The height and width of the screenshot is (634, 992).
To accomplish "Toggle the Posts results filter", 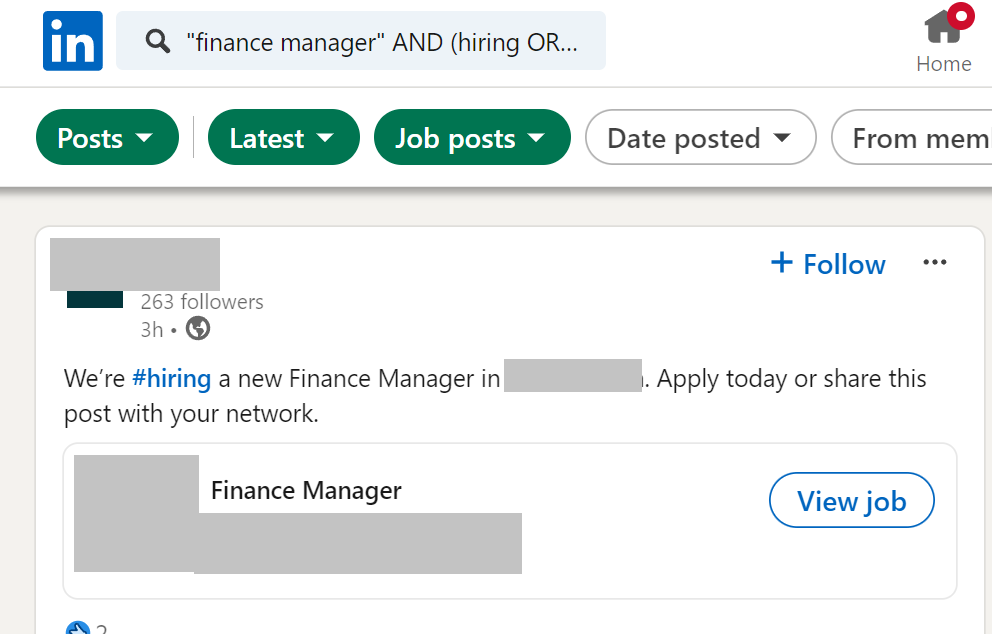I will point(106,137).
